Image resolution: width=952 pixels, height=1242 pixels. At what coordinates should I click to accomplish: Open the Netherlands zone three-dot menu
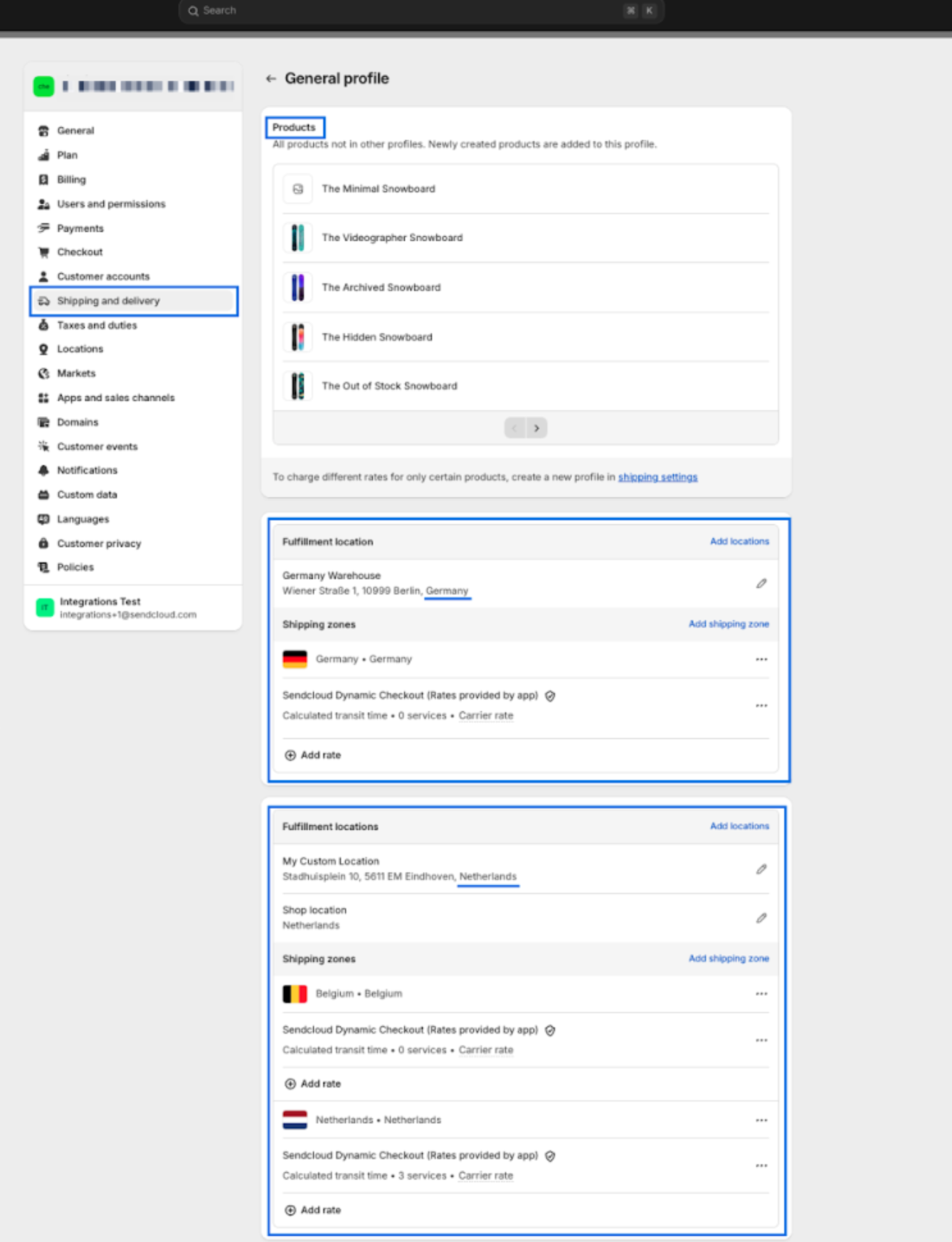(761, 1120)
